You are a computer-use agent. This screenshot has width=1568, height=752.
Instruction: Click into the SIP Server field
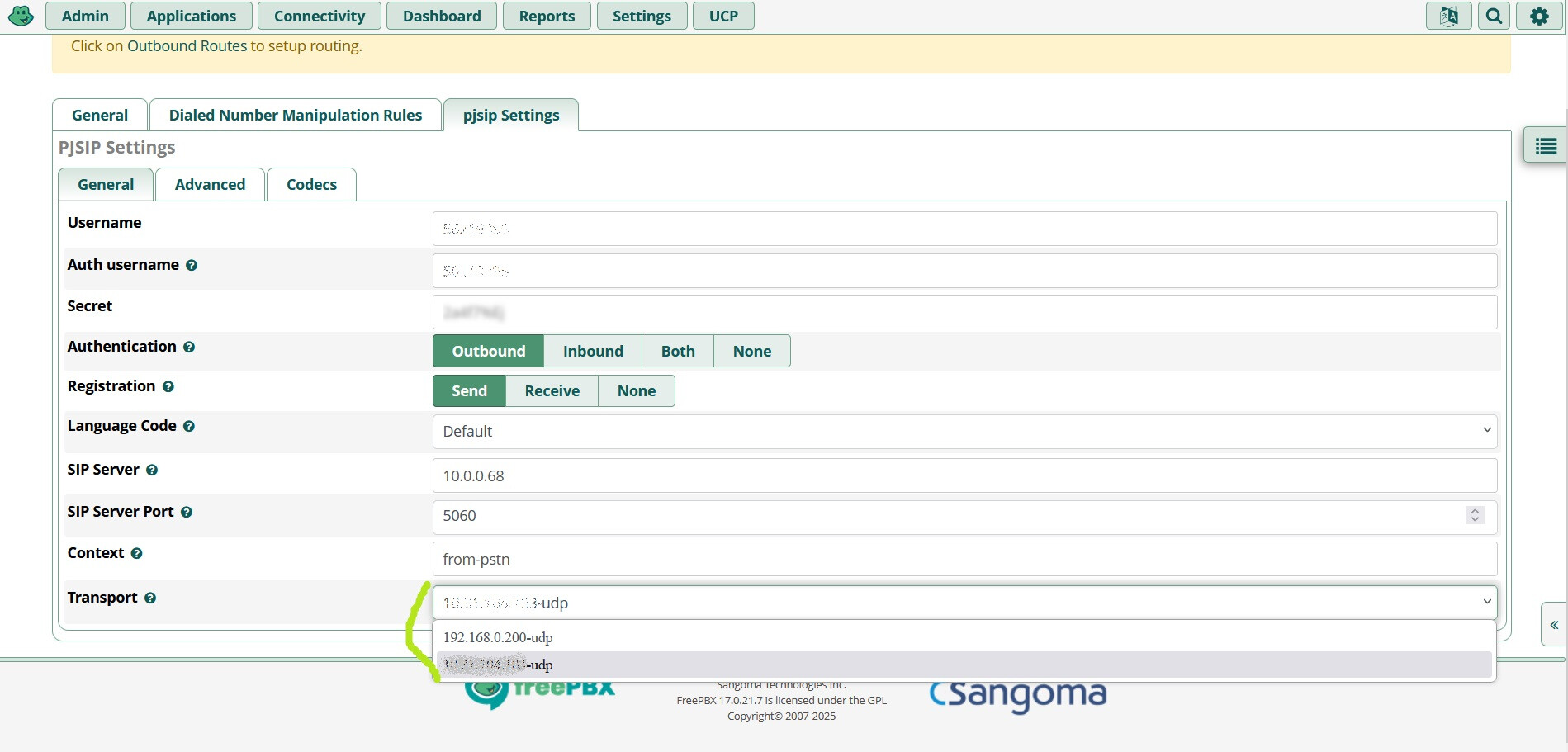click(x=964, y=475)
